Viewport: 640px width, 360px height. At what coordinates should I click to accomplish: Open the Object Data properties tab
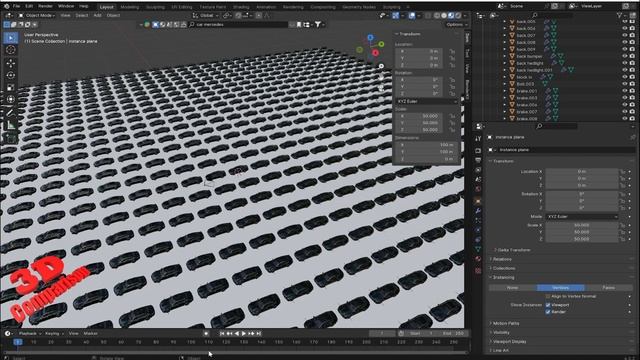tap(478, 250)
